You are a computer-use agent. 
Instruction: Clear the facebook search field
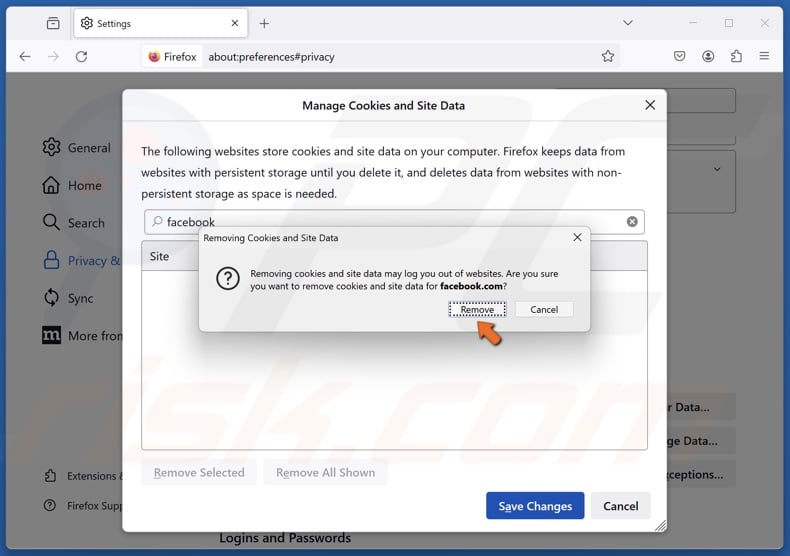(632, 222)
